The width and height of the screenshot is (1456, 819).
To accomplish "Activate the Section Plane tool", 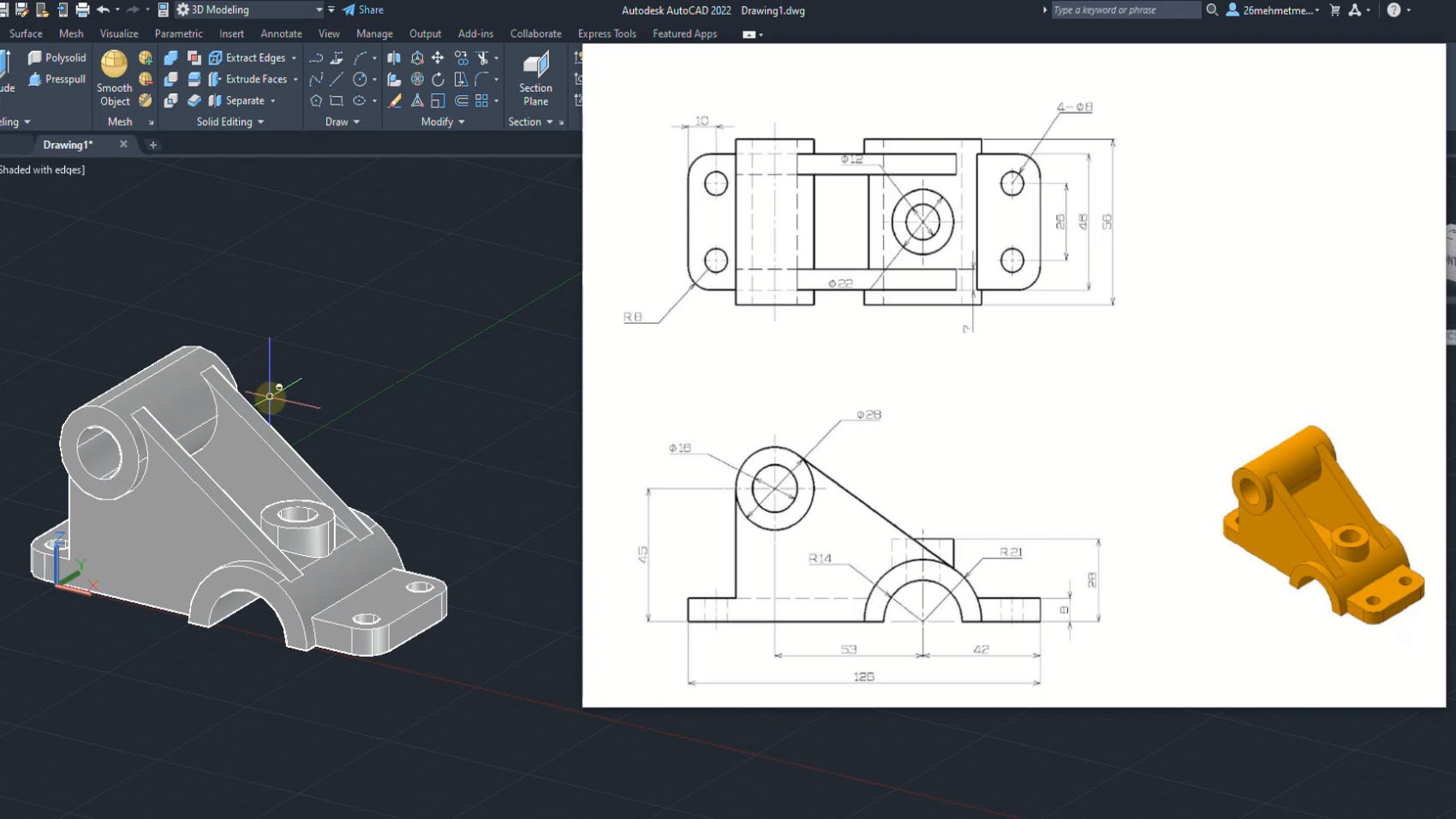I will point(535,77).
